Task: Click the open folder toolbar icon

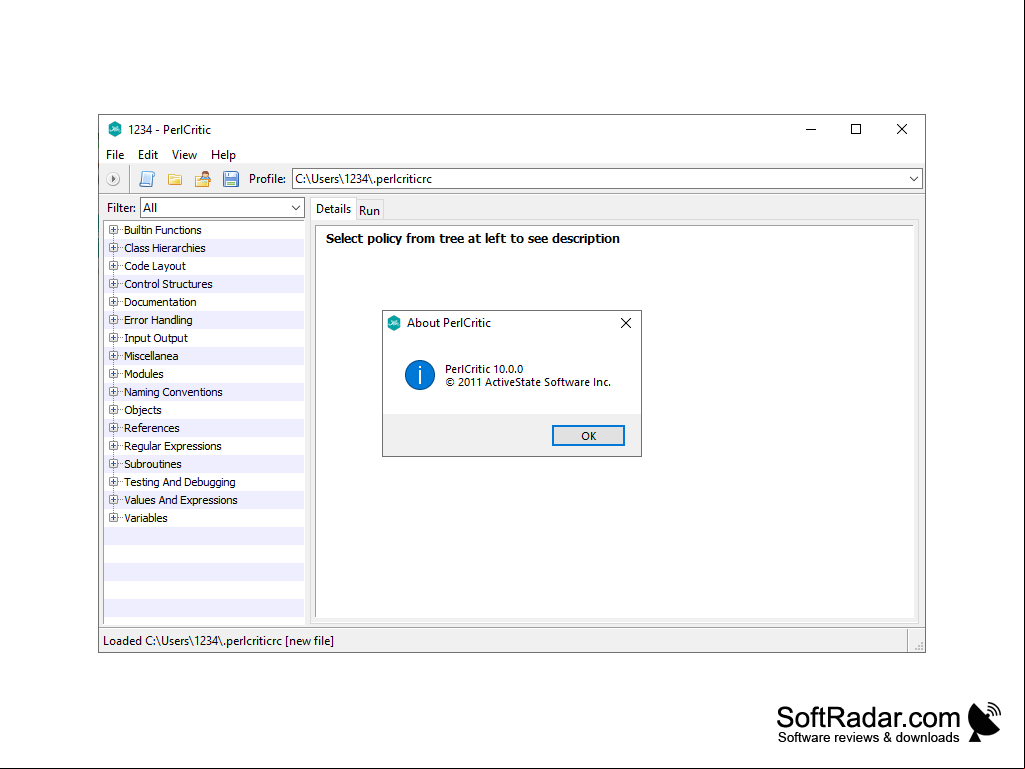Action: (x=175, y=179)
